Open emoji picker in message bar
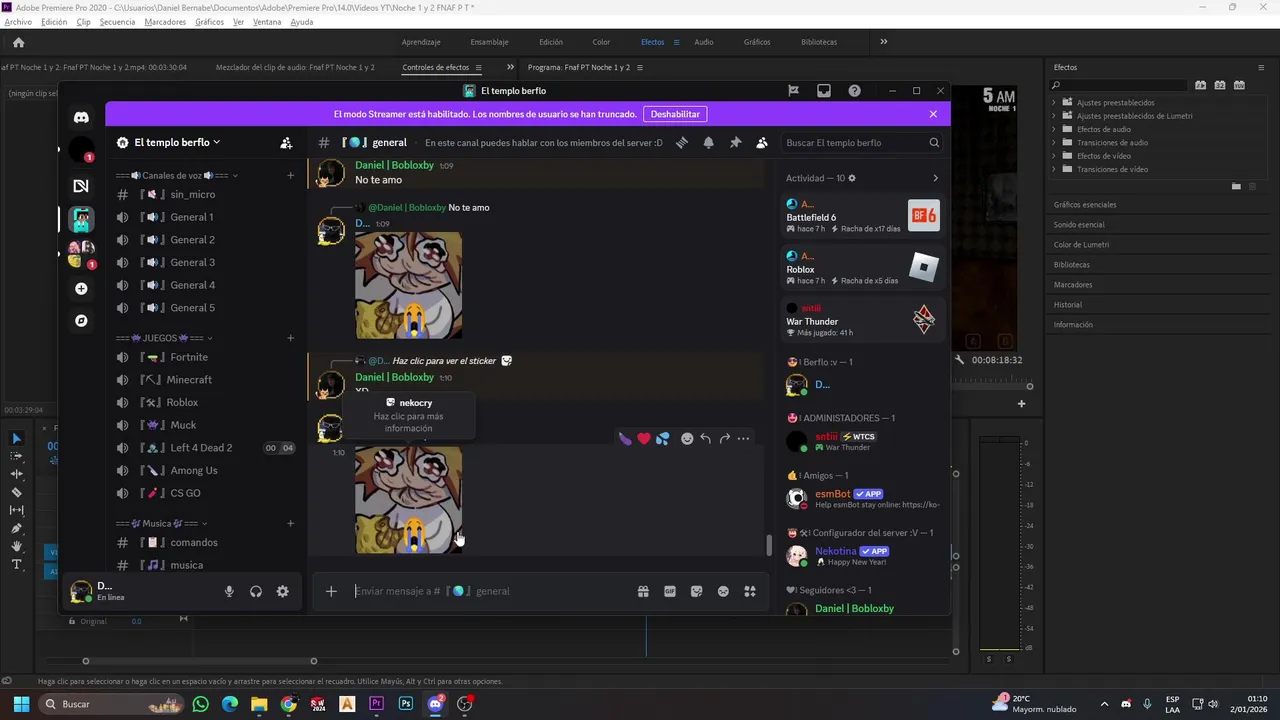The image size is (1280, 720). click(x=723, y=592)
